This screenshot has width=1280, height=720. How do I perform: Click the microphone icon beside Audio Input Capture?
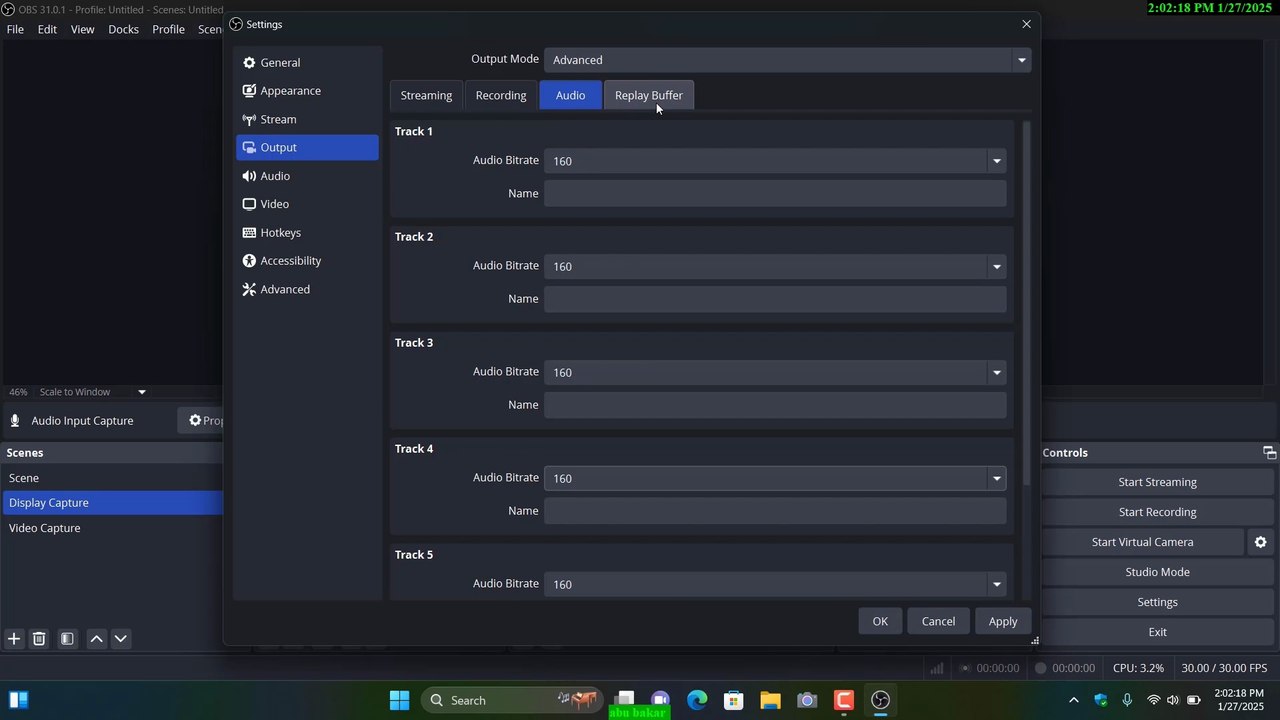click(15, 421)
